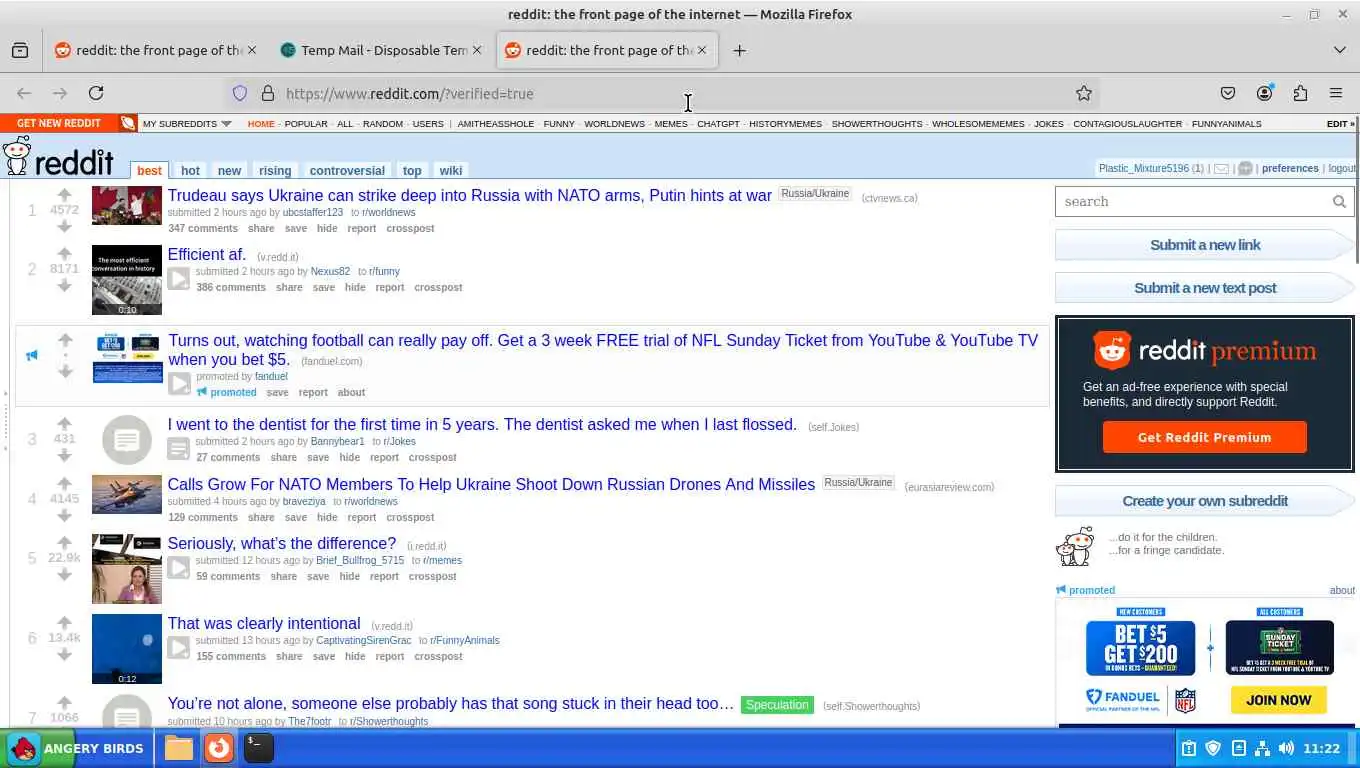Viewport: 1360px width, 768px height.
Task: Click the browser URL address bar
Action: tap(660, 93)
